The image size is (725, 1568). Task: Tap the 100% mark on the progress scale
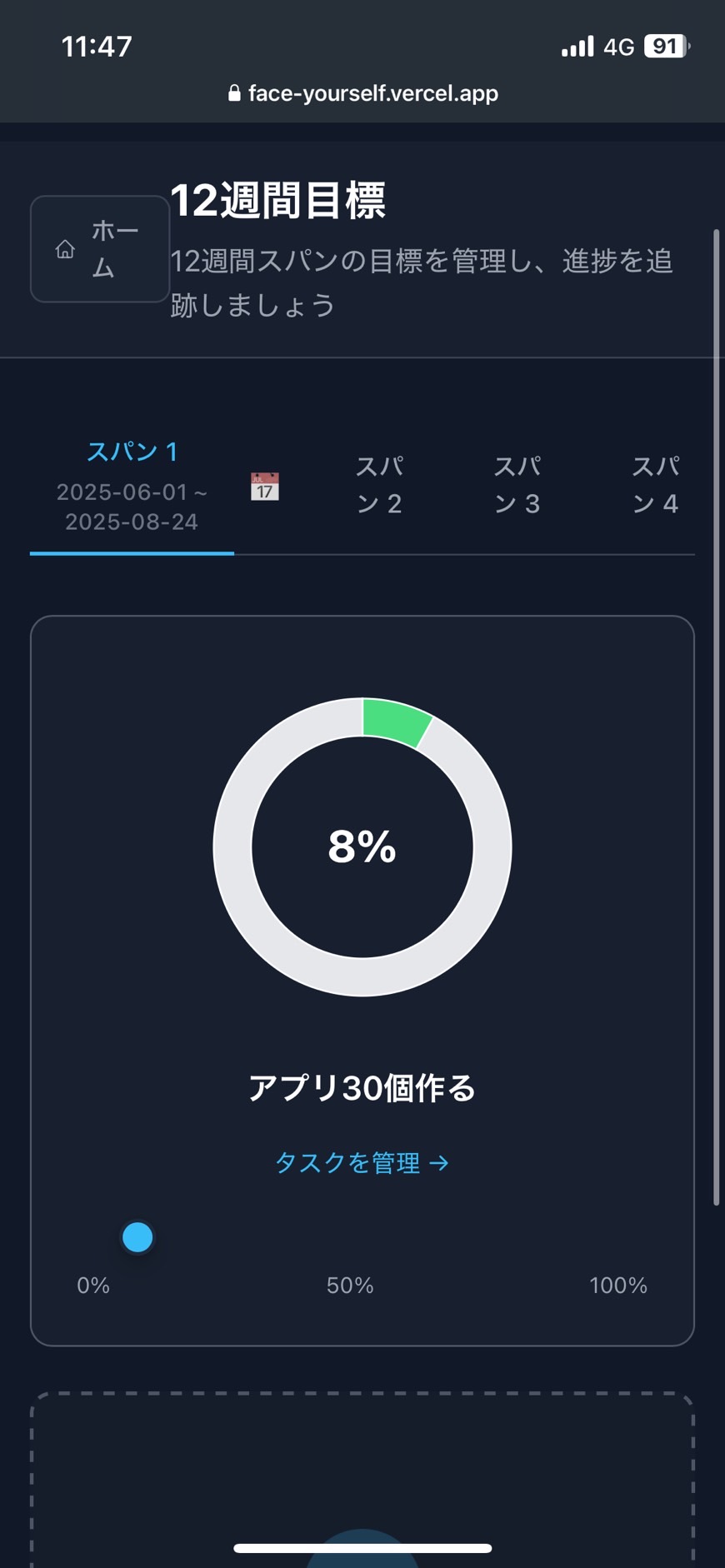point(617,1286)
